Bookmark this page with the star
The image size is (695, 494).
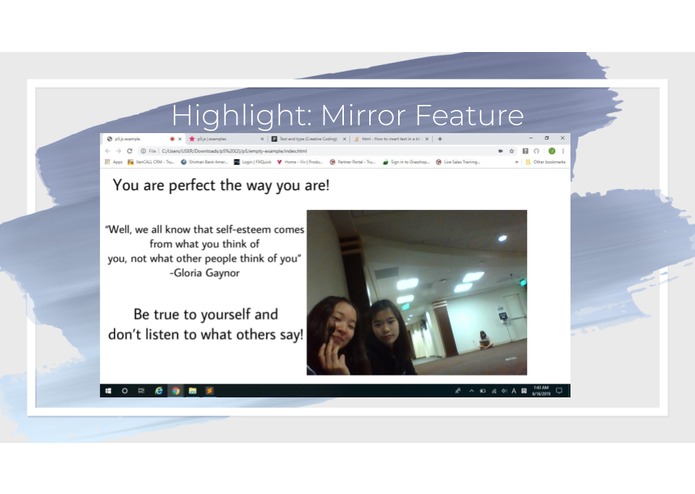[511, 151]
